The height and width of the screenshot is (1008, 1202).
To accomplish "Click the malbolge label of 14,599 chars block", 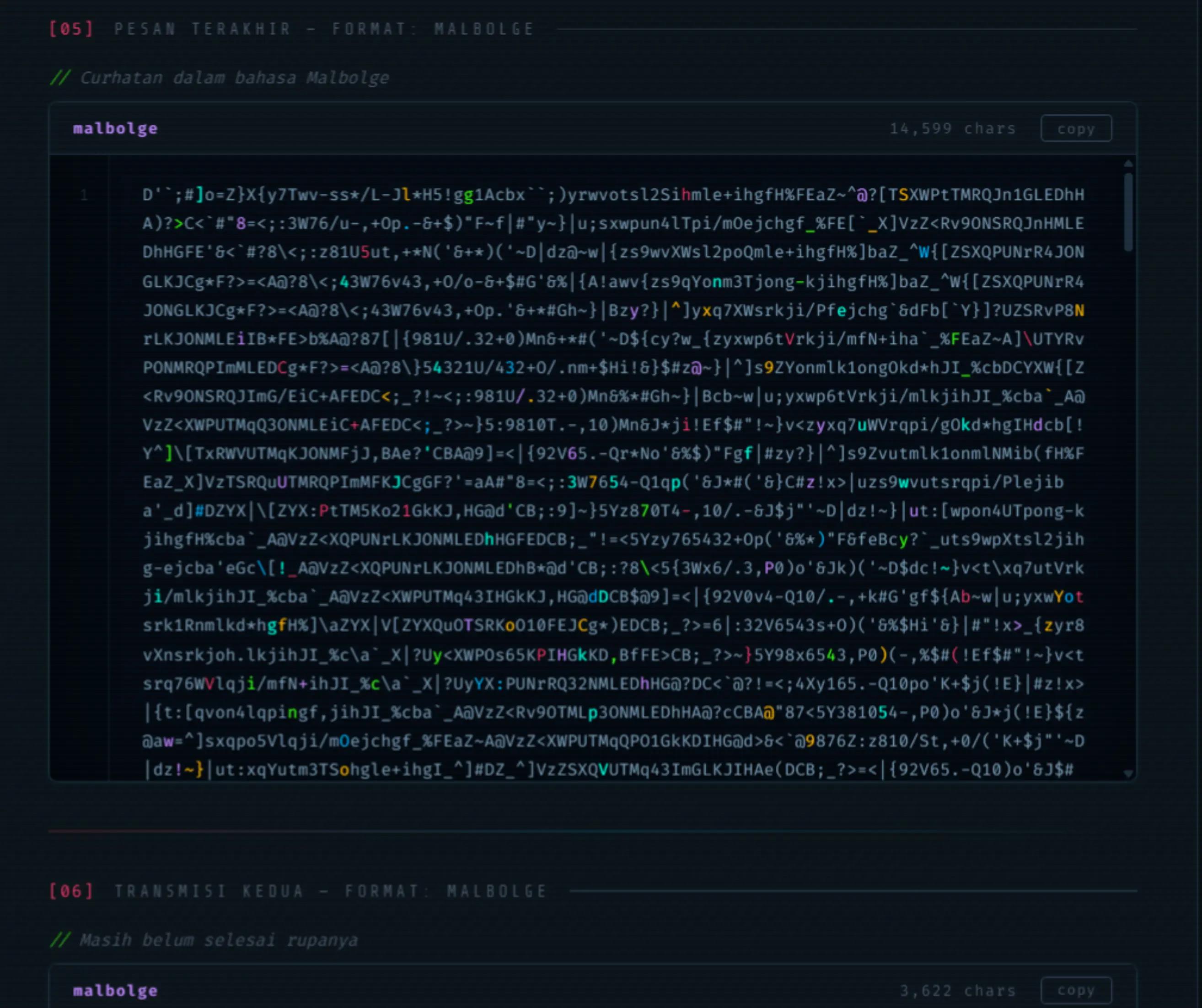I will (115, 128).
